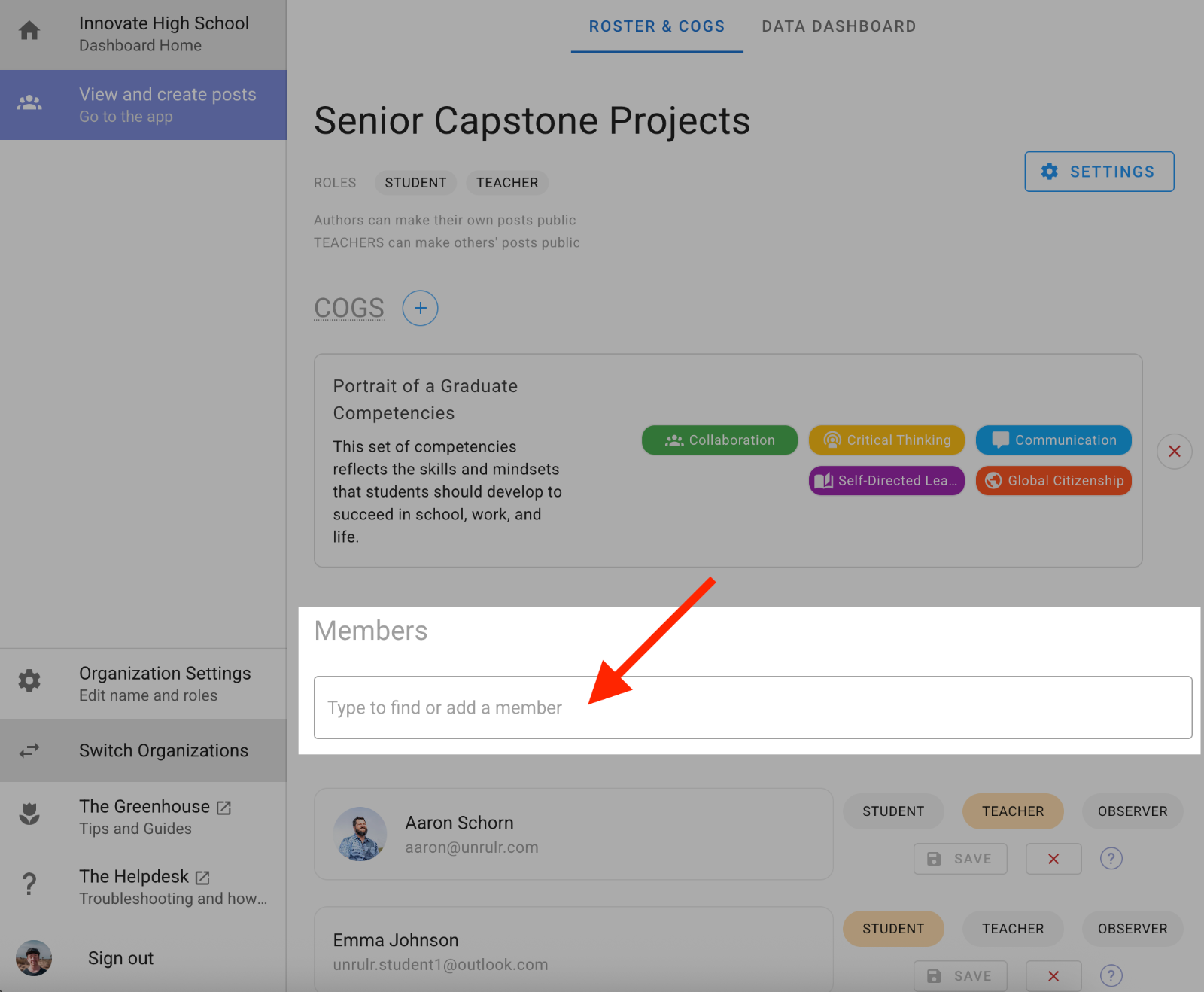Click the red X to remove Portrait of a Graduate
This screenshot has height=992, width=1204.
[x=1173, y=451]
